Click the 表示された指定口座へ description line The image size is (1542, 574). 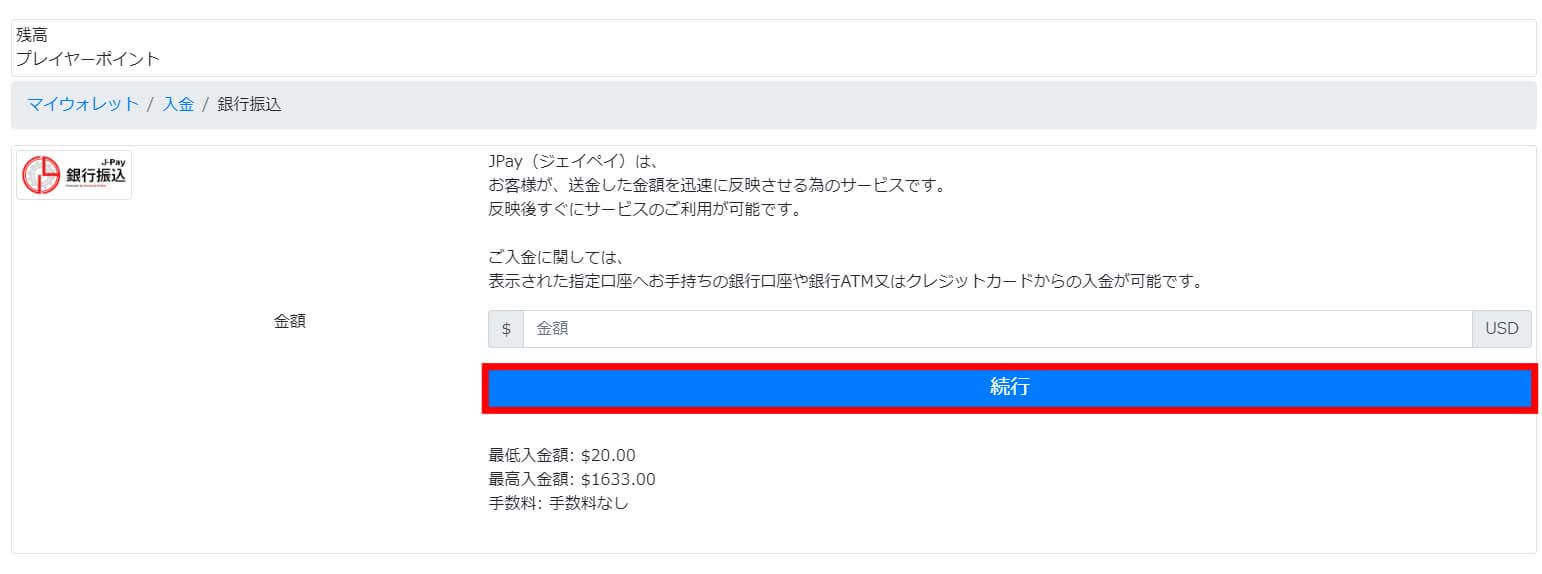click(845, 282)
